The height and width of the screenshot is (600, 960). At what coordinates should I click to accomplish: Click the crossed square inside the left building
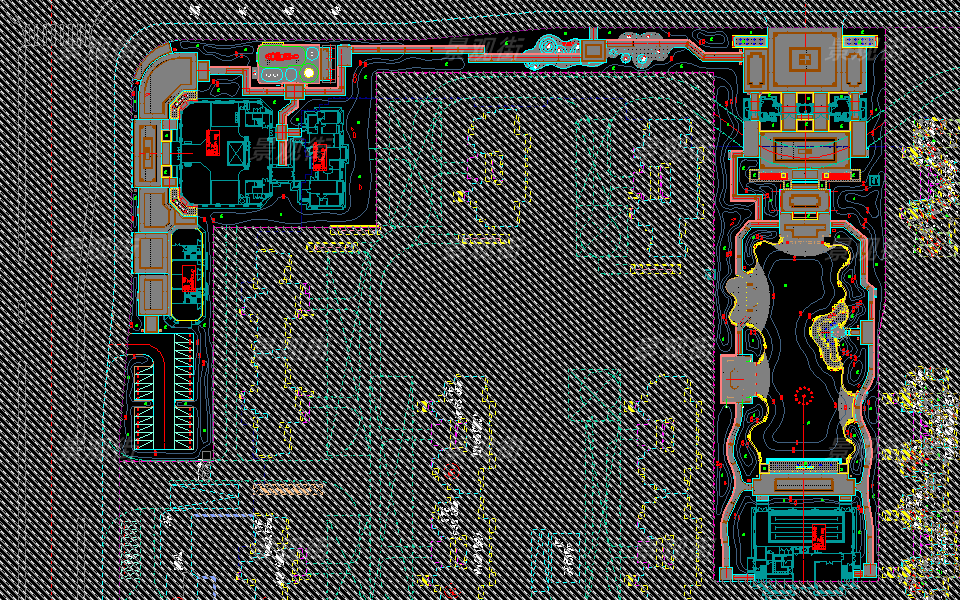point(237,154)
